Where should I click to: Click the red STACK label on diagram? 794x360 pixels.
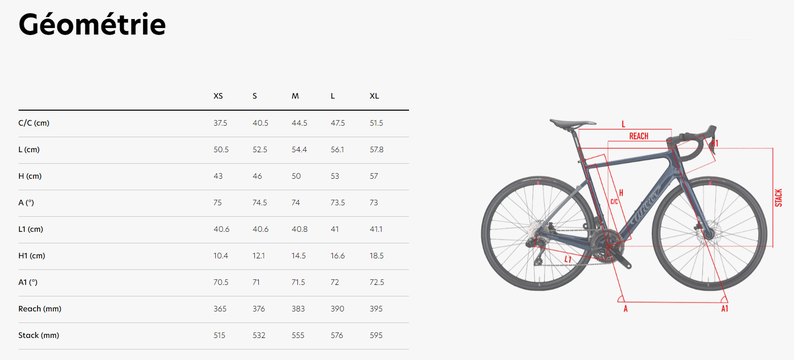tap(779, 197)
